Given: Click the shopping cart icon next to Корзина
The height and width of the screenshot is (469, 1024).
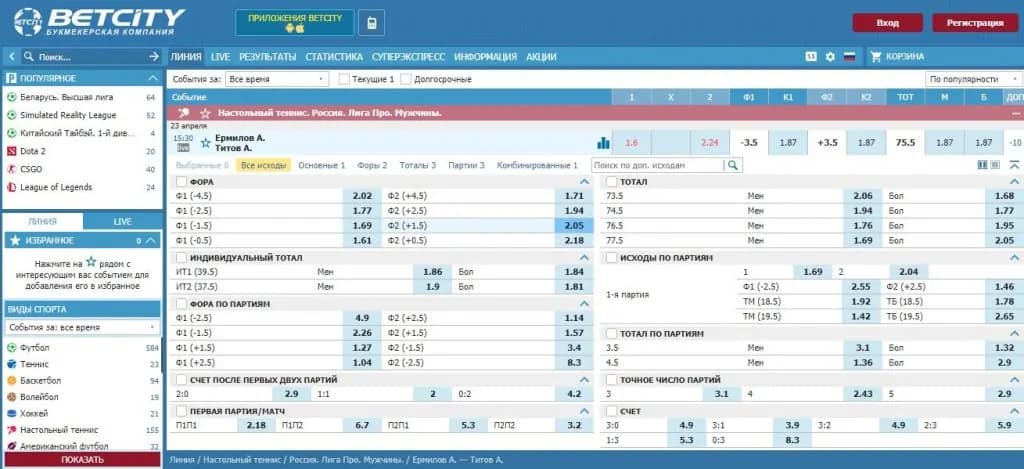Looking at the screenshot, I should point(876,57).
